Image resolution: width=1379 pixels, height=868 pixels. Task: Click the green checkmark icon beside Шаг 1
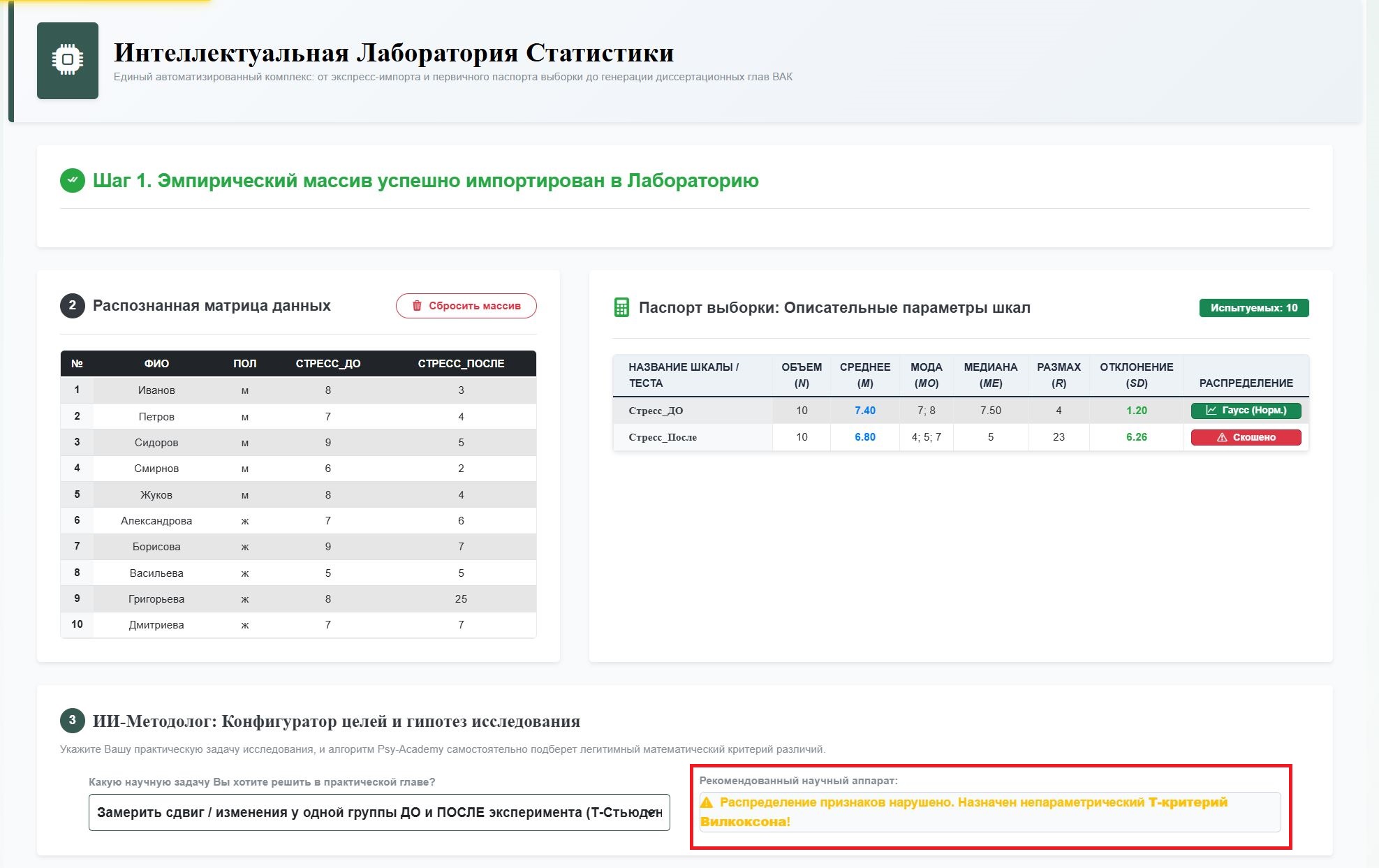(x=73, y=181)
